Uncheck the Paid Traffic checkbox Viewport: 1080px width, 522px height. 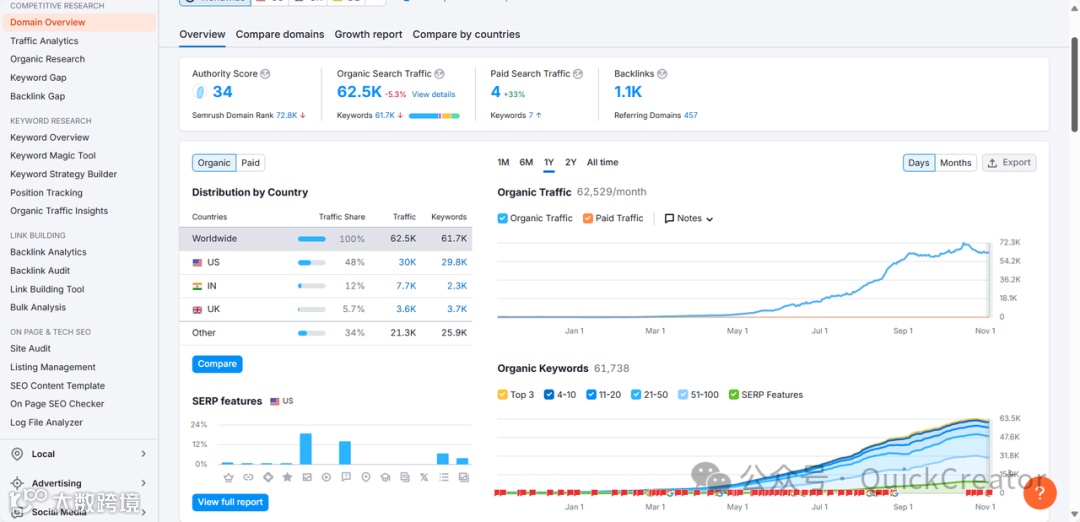(588, 218)
